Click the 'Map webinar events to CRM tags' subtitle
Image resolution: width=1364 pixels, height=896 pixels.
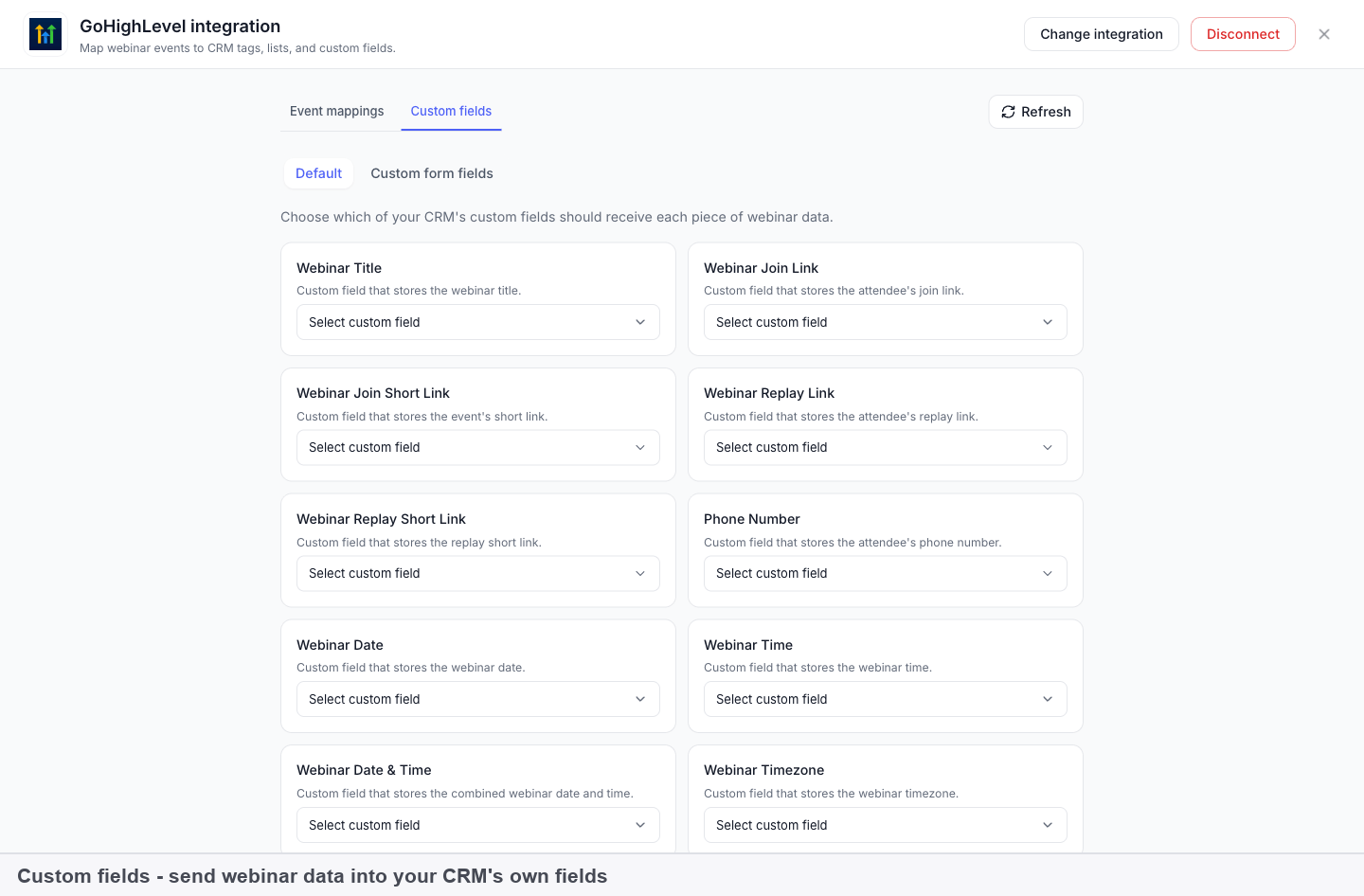(238, 48)
